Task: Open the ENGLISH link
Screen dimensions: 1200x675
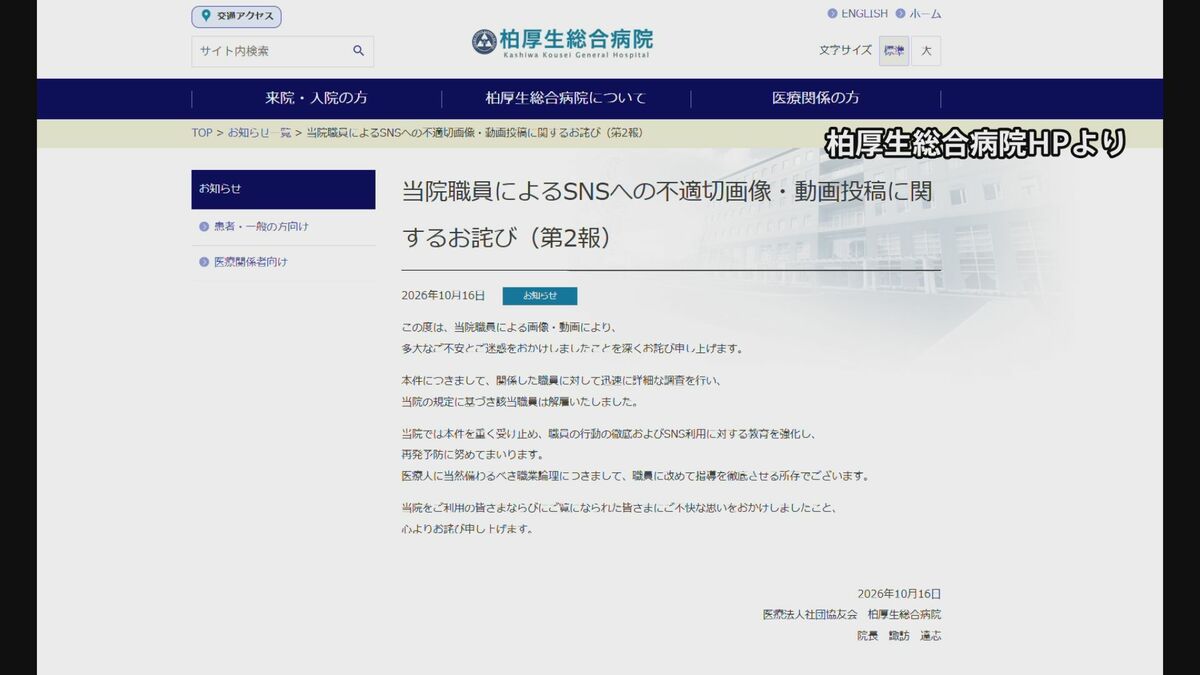Action: [864, 14]
